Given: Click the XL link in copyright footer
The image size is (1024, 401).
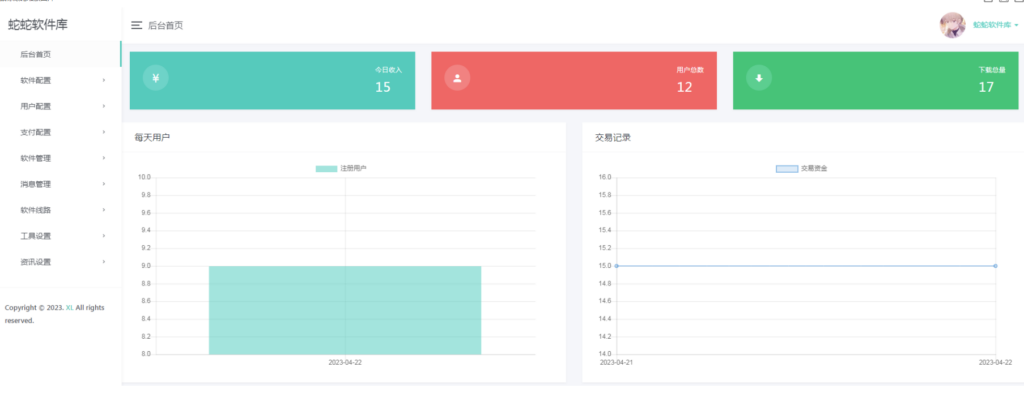Looking at the screenshot, I should 70,308.
